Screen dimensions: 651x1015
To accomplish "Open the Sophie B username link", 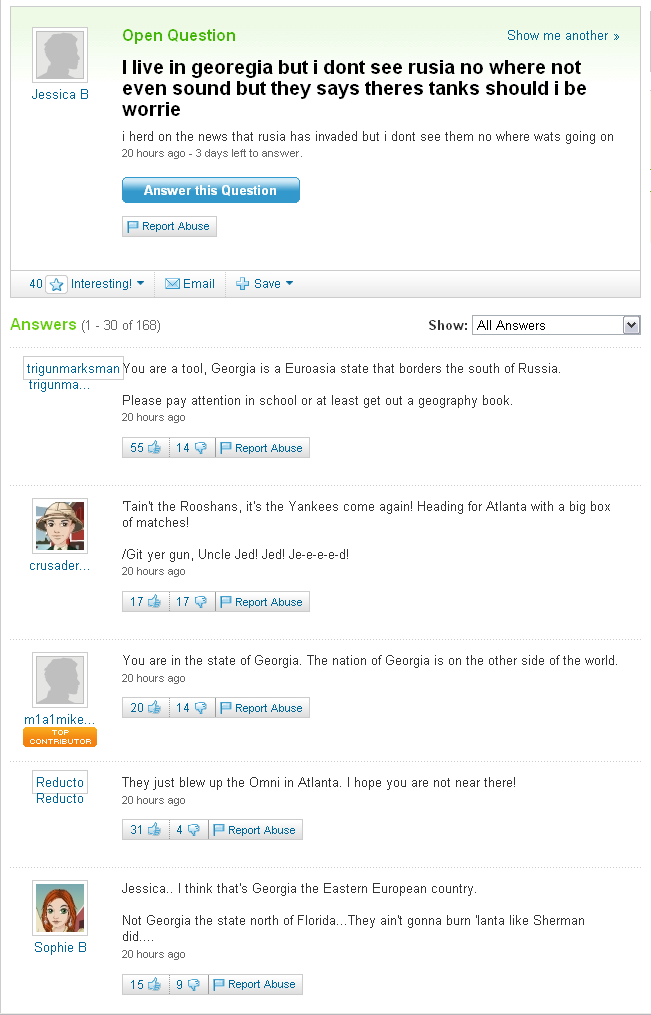I will tap(60, 948).
